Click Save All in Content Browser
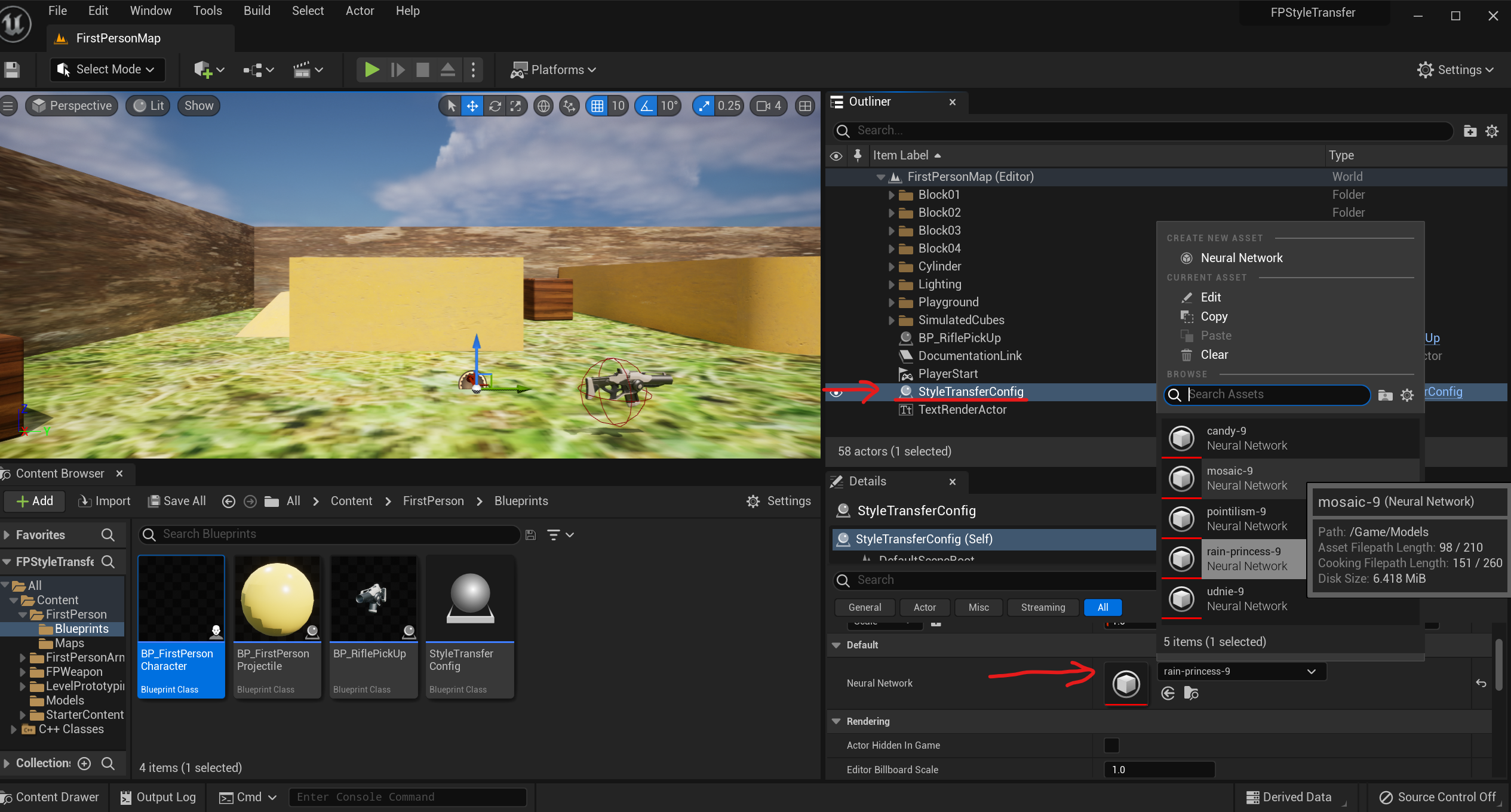Screen dimensions: 1511x812 click(177, 502)
